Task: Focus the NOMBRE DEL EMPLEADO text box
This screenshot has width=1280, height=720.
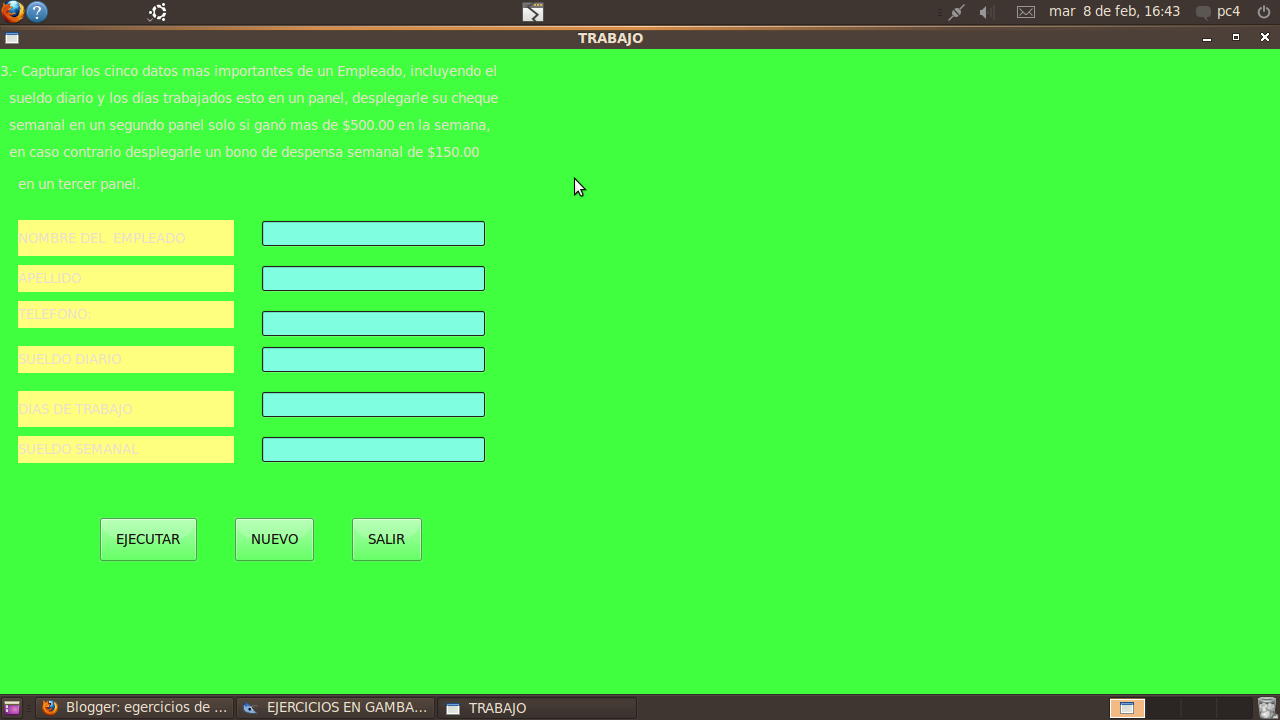Action: [373, 234]
